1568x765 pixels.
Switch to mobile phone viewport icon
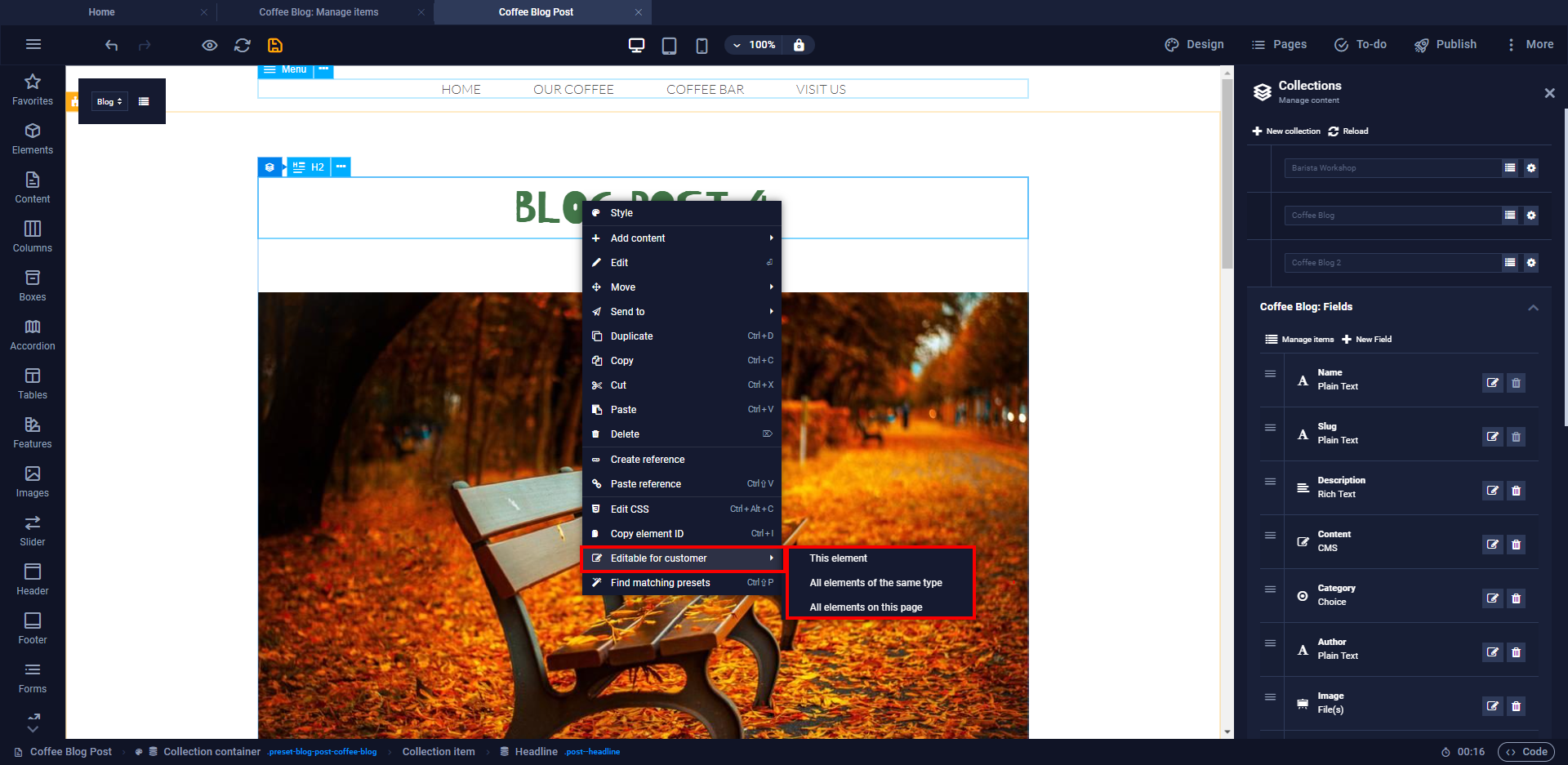(x=702, y=45)
